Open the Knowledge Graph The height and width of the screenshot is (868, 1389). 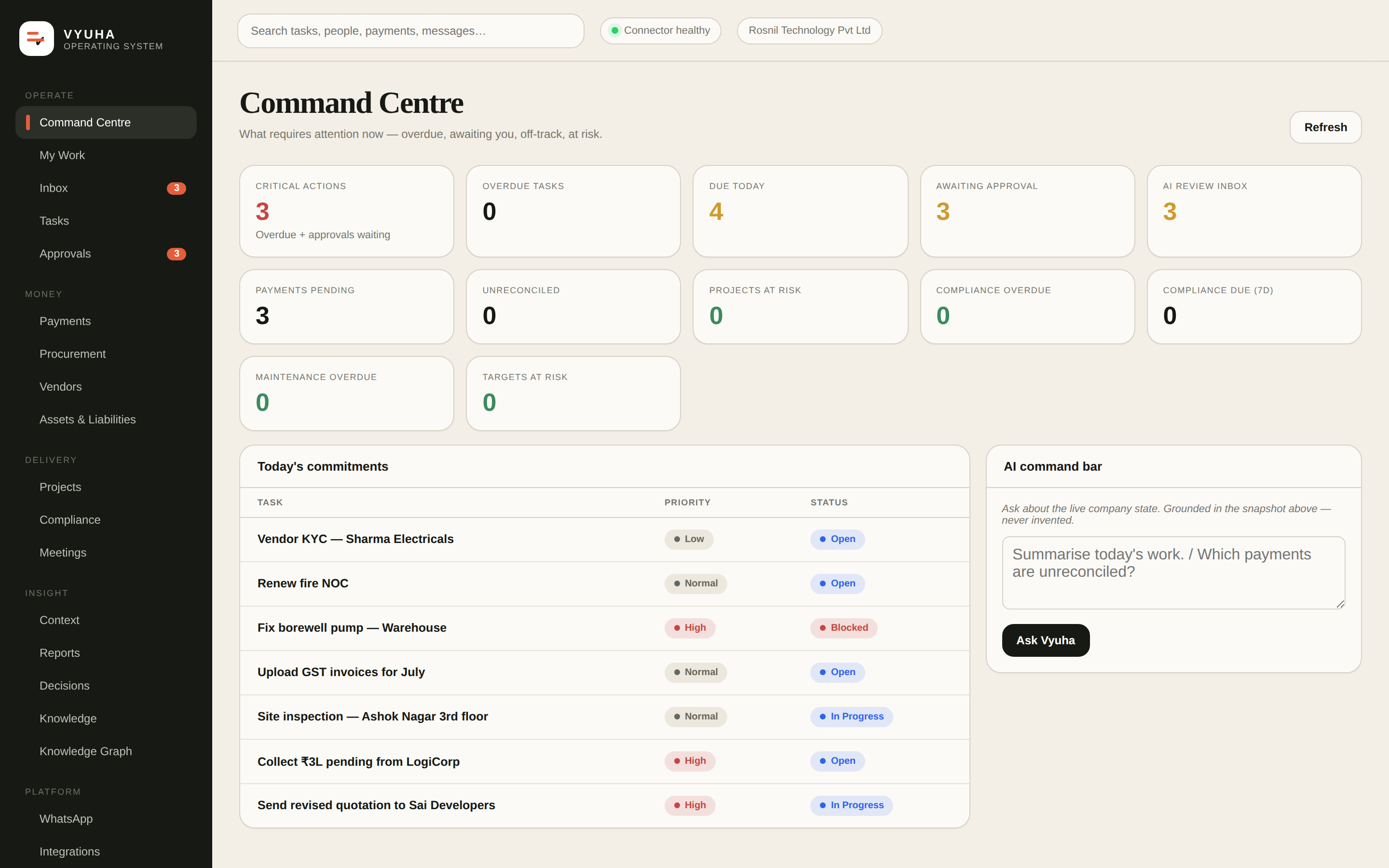(x=106, y=751)
